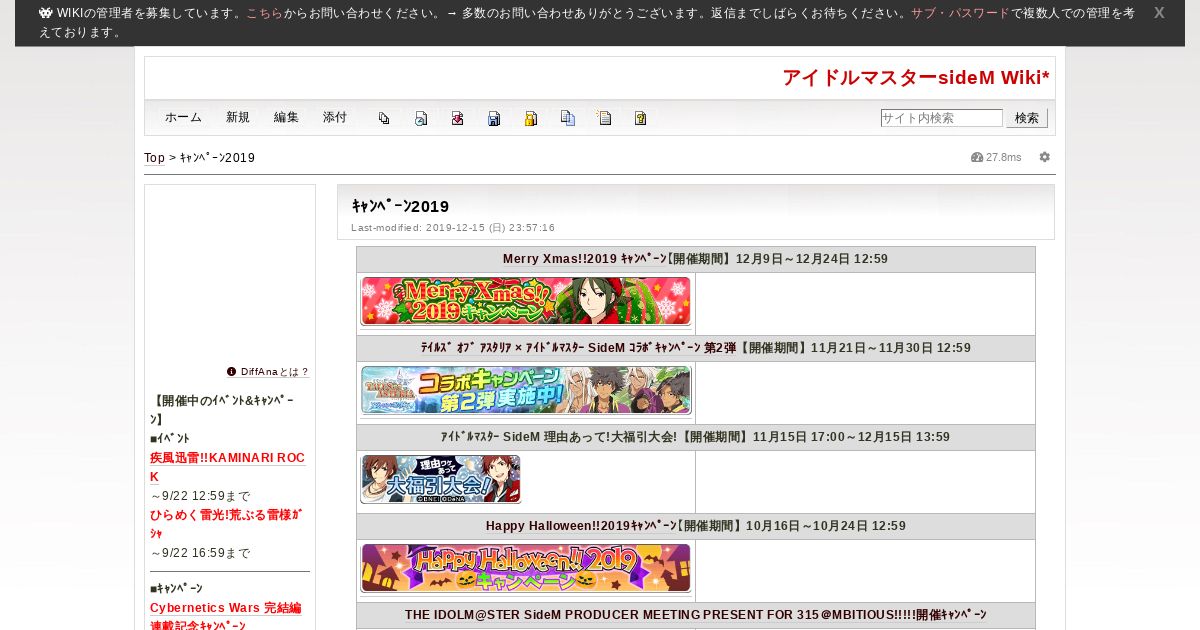The image size is (1200, 630).
Task: Click the ■ｷｬﾝﾍﾟｰﾝ sidebar label
Action: click(176, 589)
